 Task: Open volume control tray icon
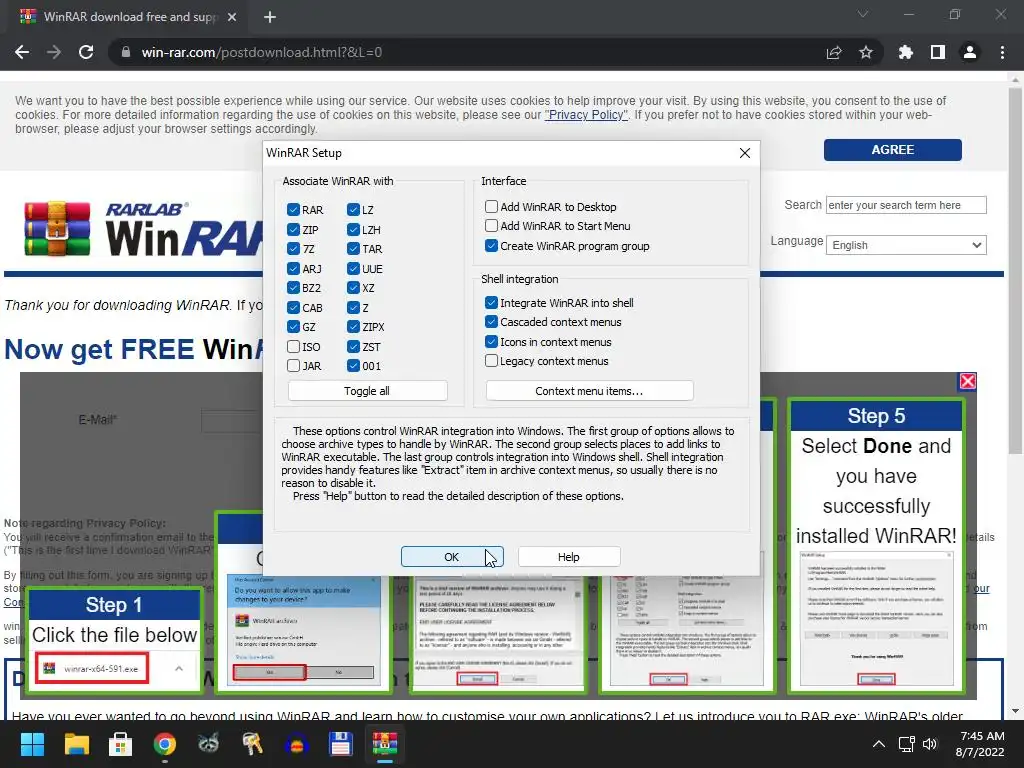point(929,744)
